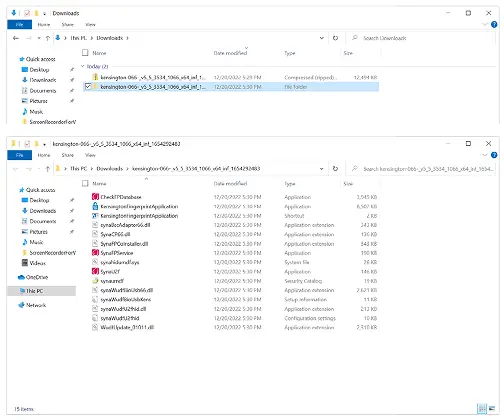Select the SynaFPService application icon
The width and height of the screenshot is (504, 420).
(95, 253)
